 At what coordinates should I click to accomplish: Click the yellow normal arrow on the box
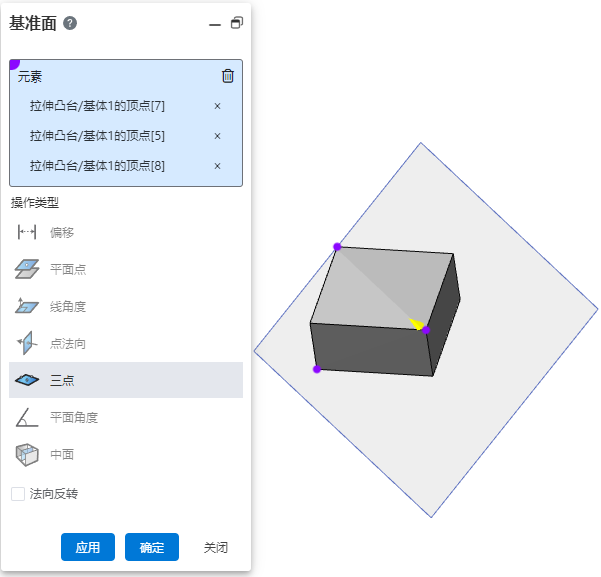click(x=416, y=324)
